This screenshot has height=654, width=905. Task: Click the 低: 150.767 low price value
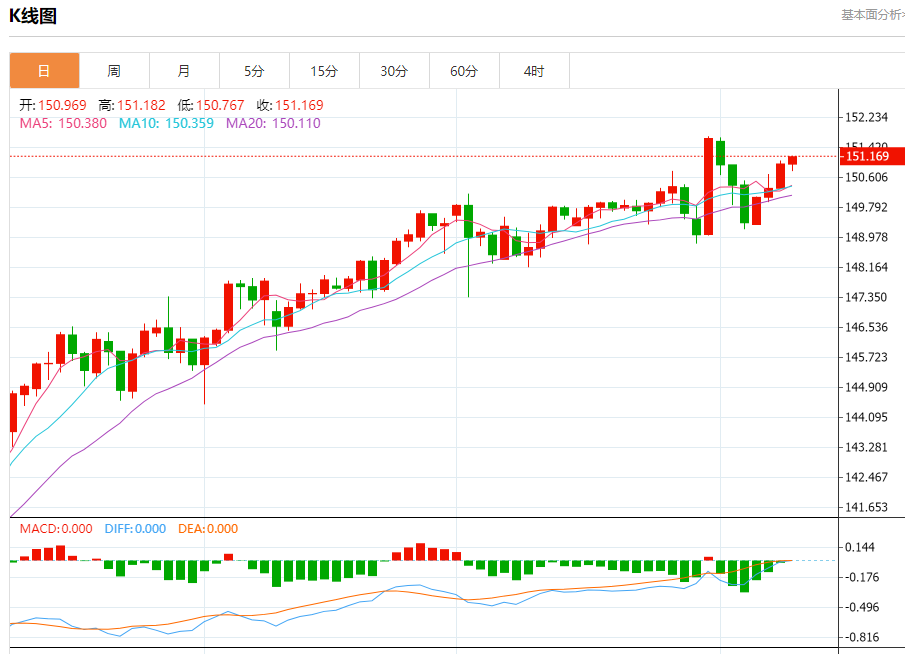click(211, 105)
